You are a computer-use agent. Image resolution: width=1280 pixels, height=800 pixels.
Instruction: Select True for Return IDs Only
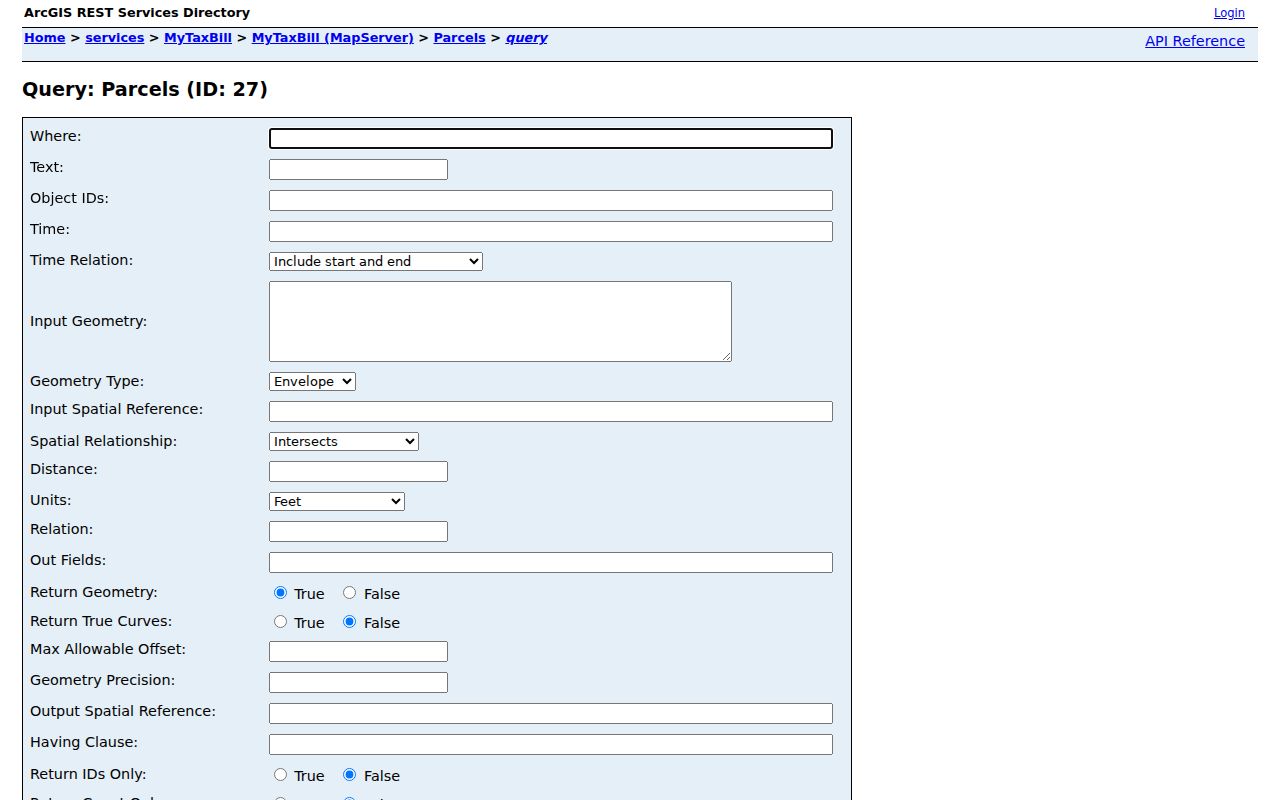click(280, 775)
